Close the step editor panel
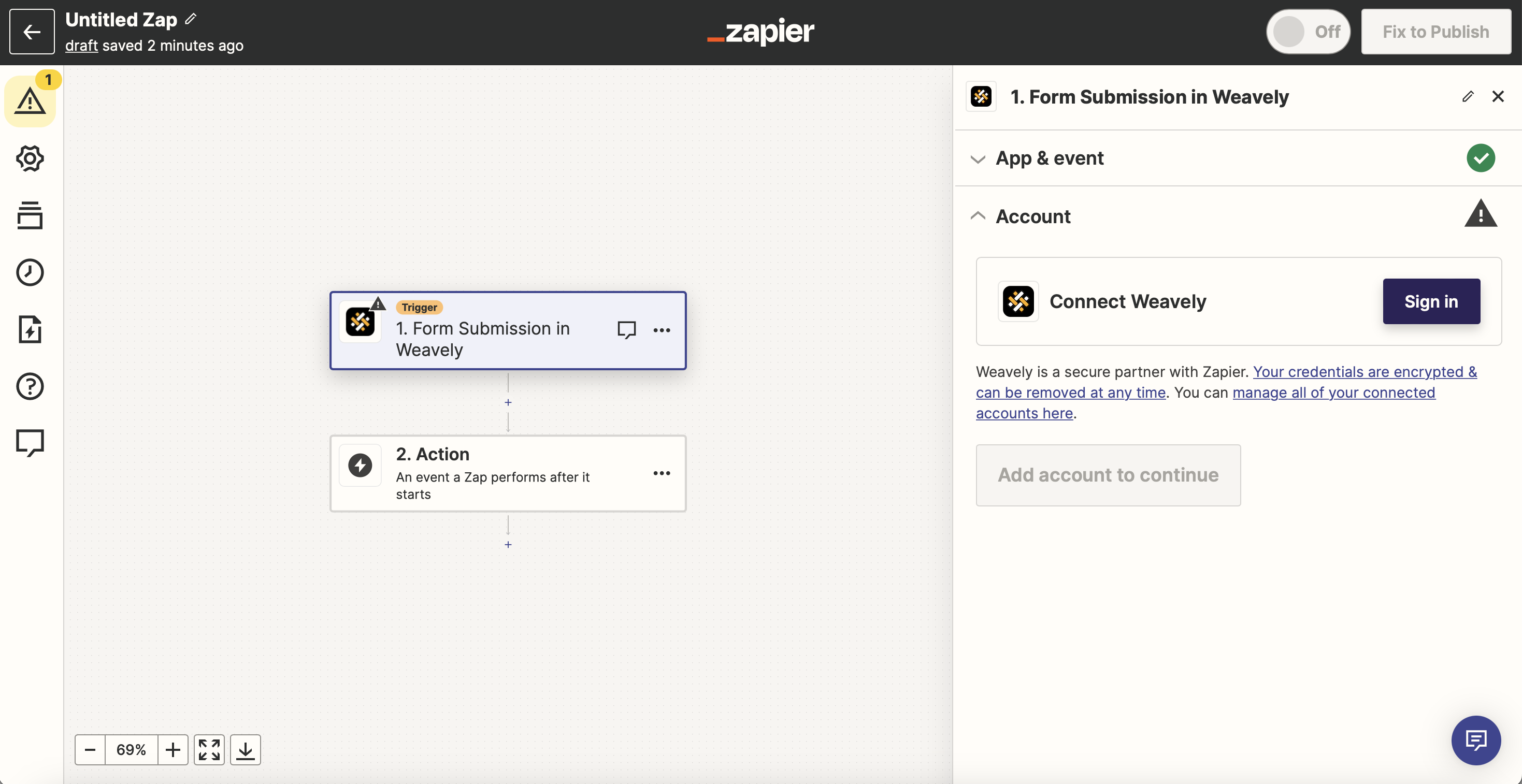The width and height of the screenshot is (1522, 784). (1498, 96)
